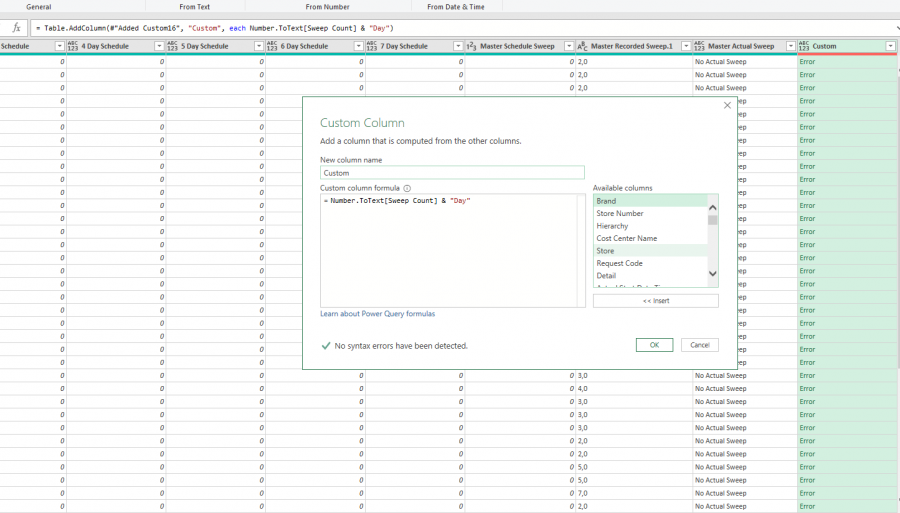Select Store Number in Available columns
The width and height of the screenshot is (900, 513).
650,213
